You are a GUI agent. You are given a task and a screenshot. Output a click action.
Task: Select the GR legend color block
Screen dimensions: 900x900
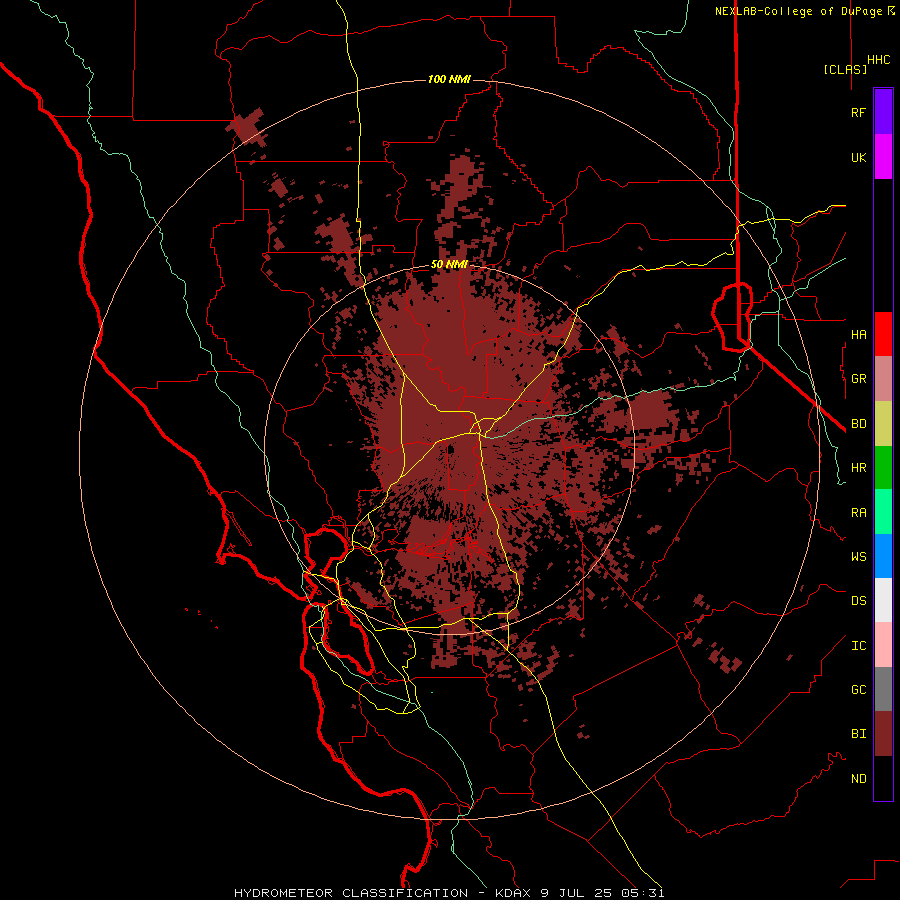(883, 379)
